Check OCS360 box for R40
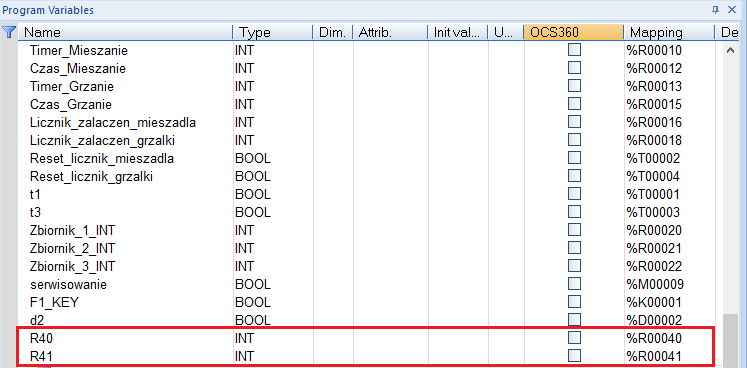This screenshot has height=368, width=747. (575, 337)
